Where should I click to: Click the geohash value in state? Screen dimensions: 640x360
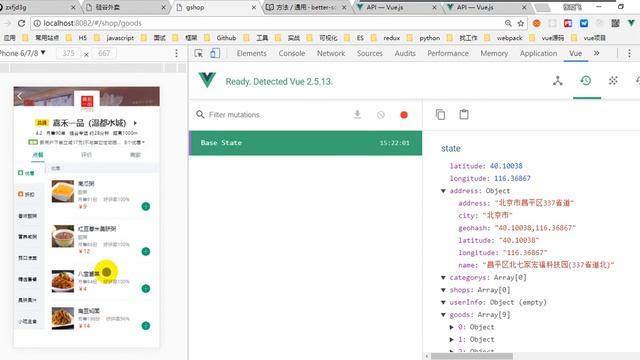pyautogui.click(x=535, y=228)
